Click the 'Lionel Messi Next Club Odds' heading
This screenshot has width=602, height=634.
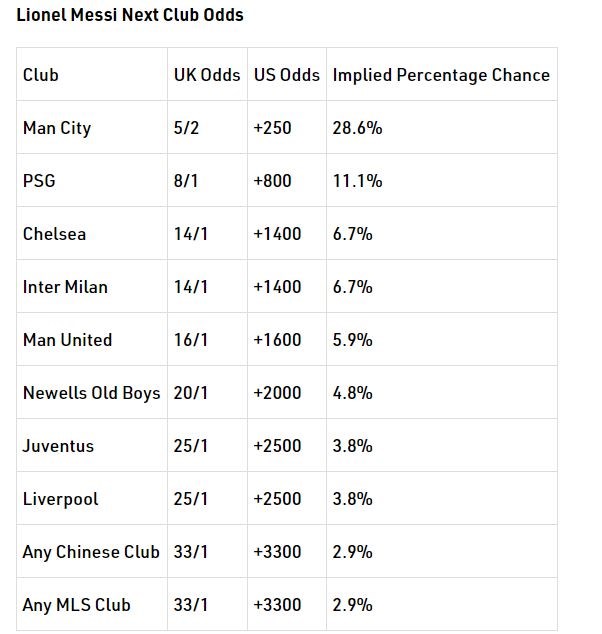129,15
